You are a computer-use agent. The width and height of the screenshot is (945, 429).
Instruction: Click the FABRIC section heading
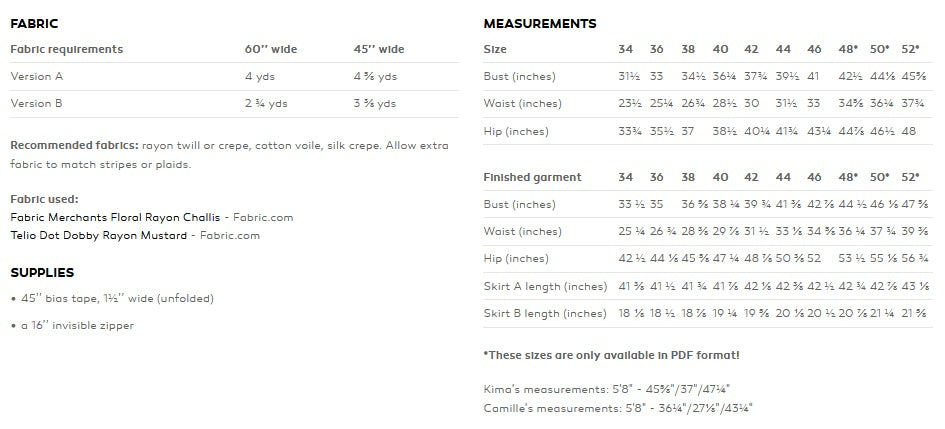tap(34, 24)
